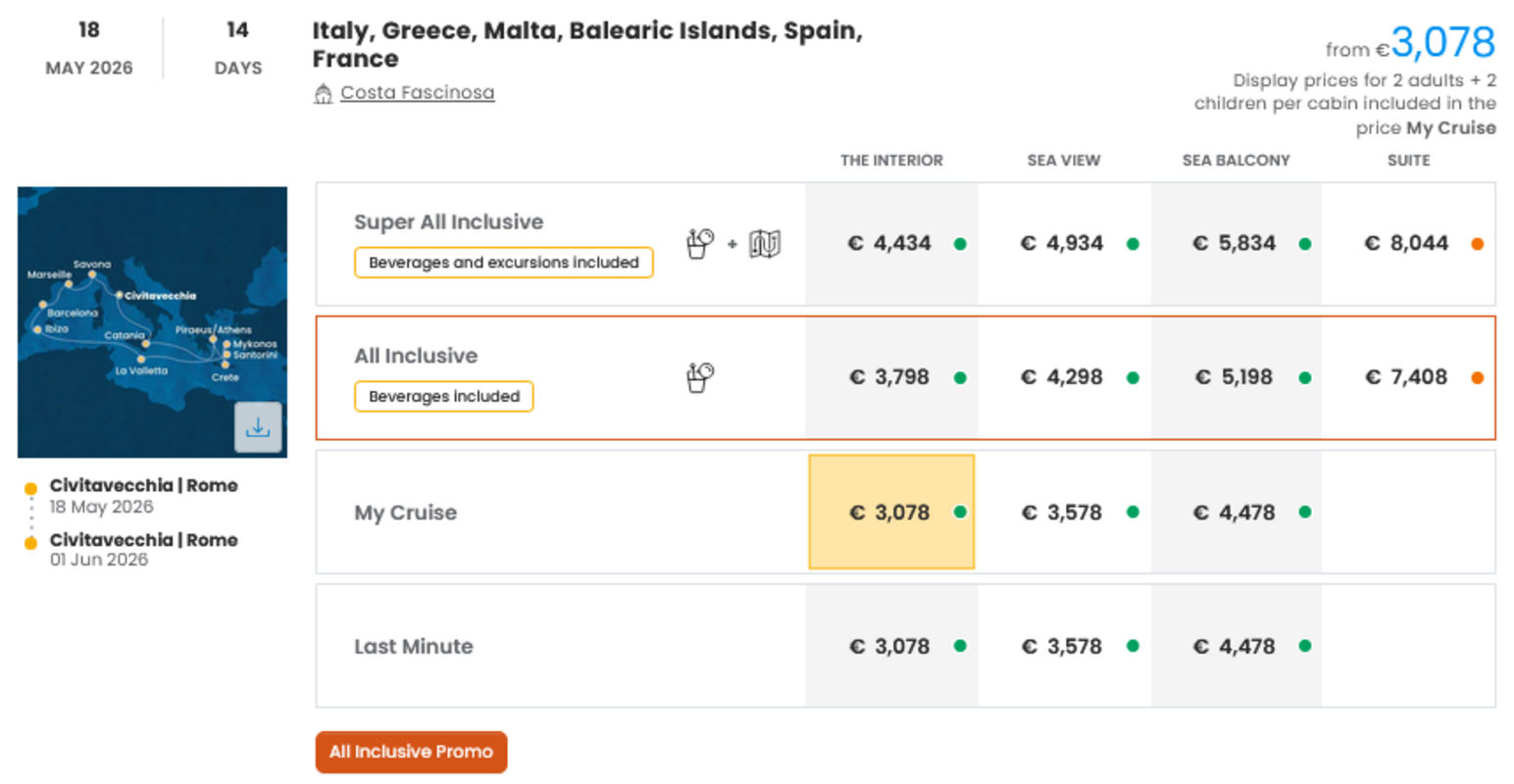The width and height of the screenshot is (1514, 784).
Task: Click green dot beside Last Minute interior price
Action: (x=960, y=646)
